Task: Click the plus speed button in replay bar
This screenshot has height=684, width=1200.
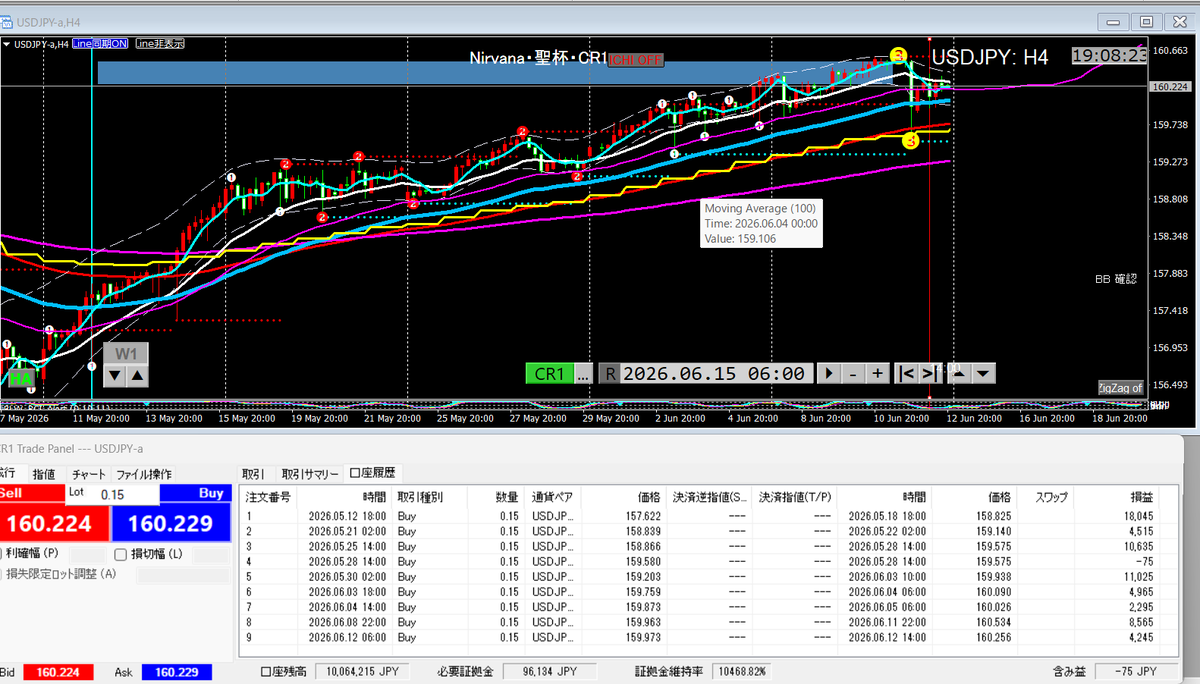Action: coord(877,373)
